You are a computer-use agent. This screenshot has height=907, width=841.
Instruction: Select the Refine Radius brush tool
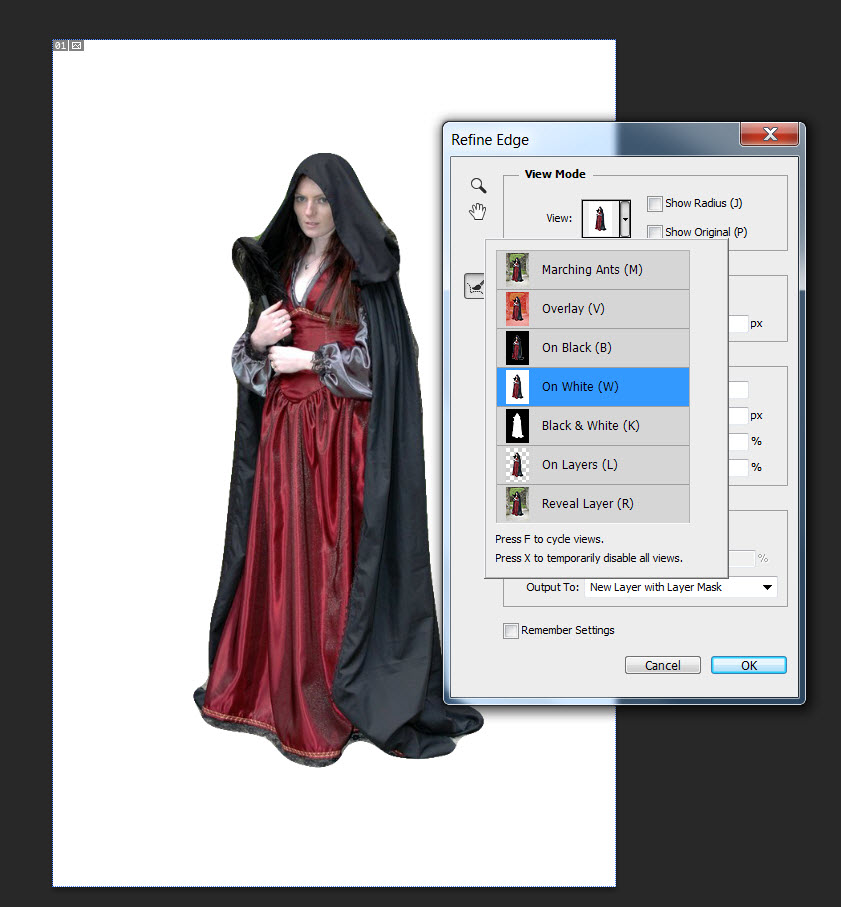click(475, 287)
